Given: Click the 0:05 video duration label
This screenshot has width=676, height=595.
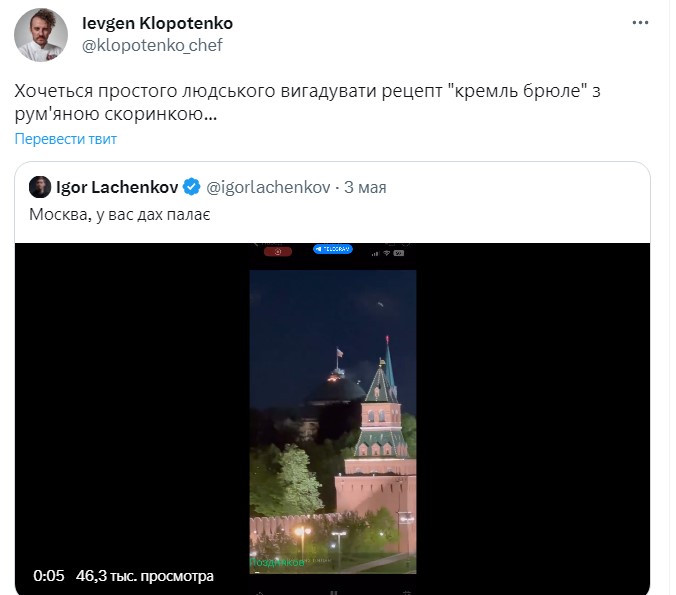Looking at the screenshot, I should pos(49,576).
